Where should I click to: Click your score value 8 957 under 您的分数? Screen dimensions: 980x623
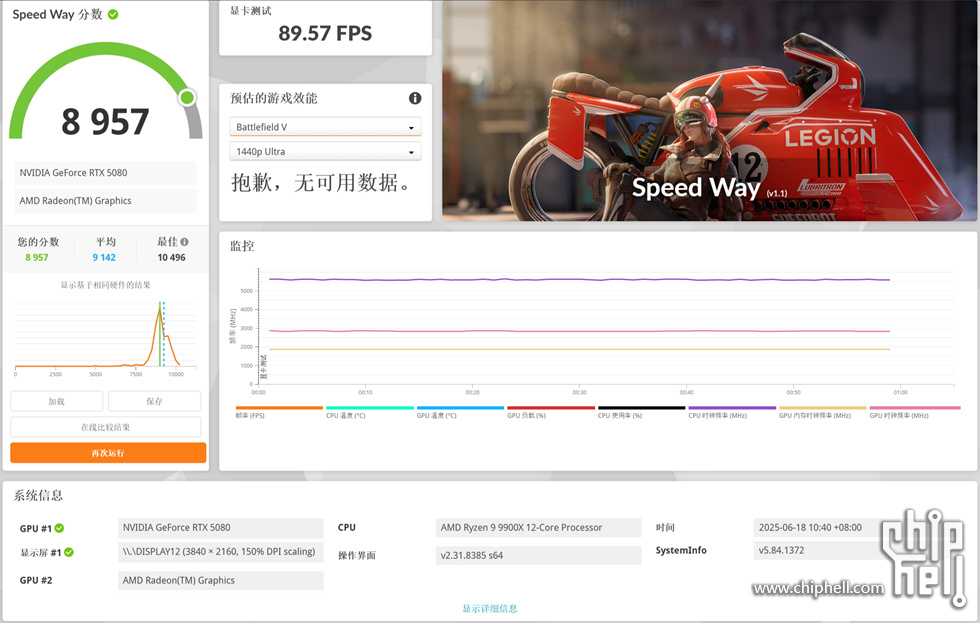coord(37,257)
